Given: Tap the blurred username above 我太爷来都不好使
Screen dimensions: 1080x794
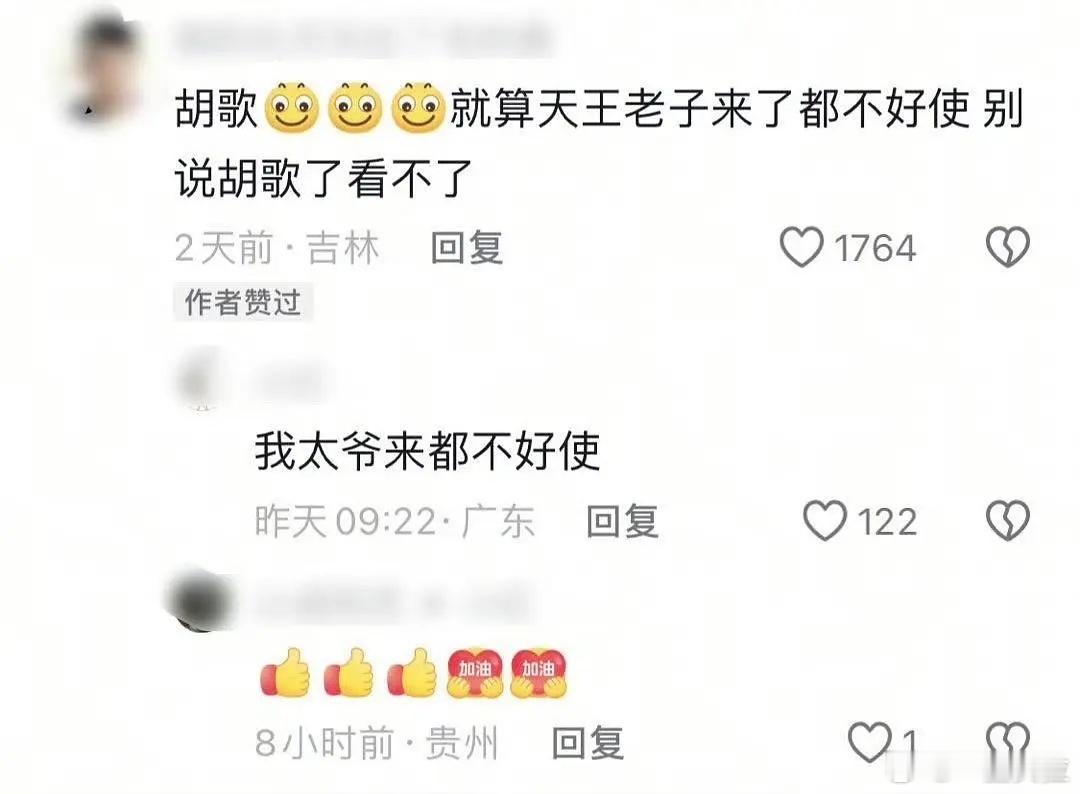Looking at the screenshot, I should pyautogui.click(x=289, y=381).
